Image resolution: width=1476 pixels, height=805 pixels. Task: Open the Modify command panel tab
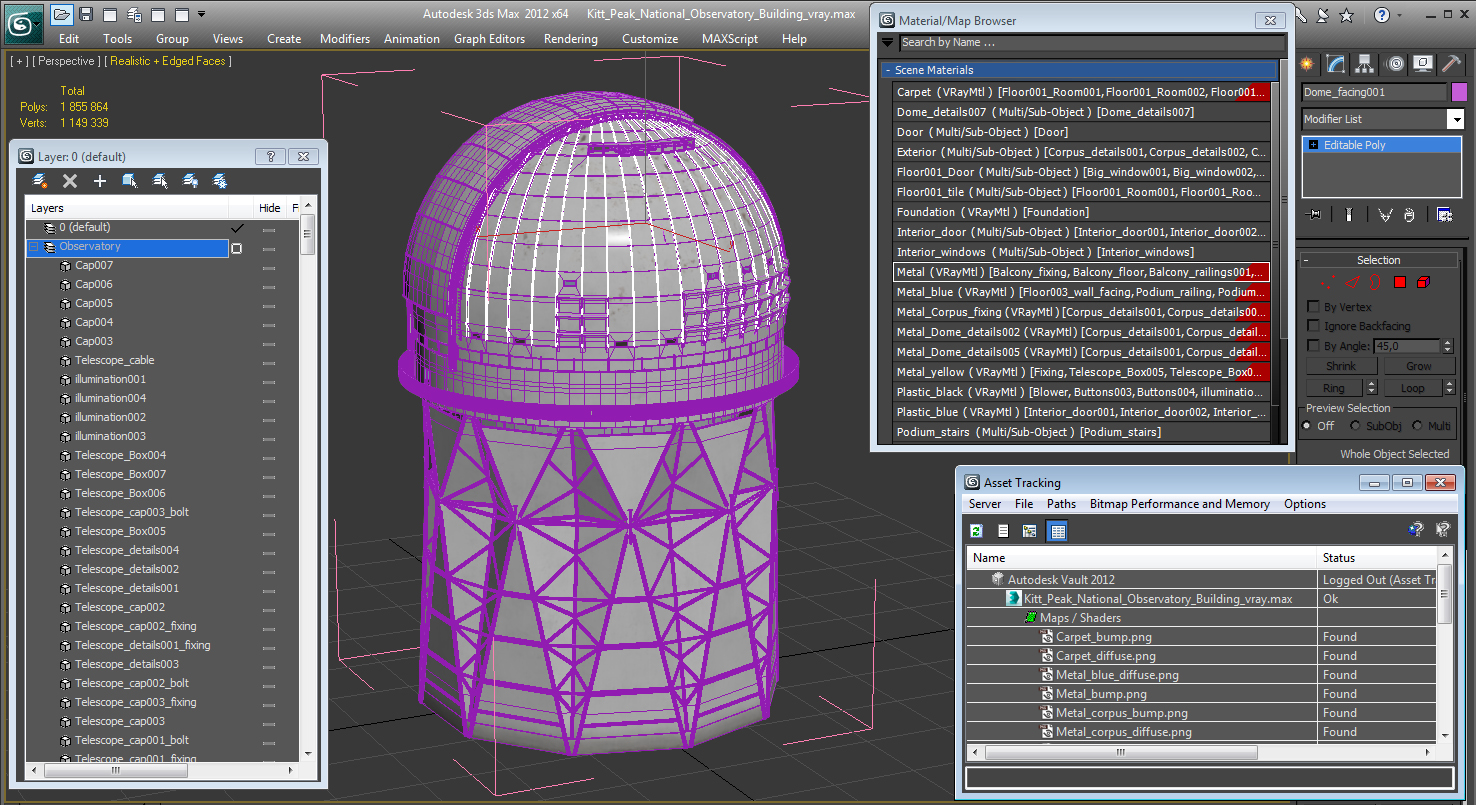pos(1336,64)
